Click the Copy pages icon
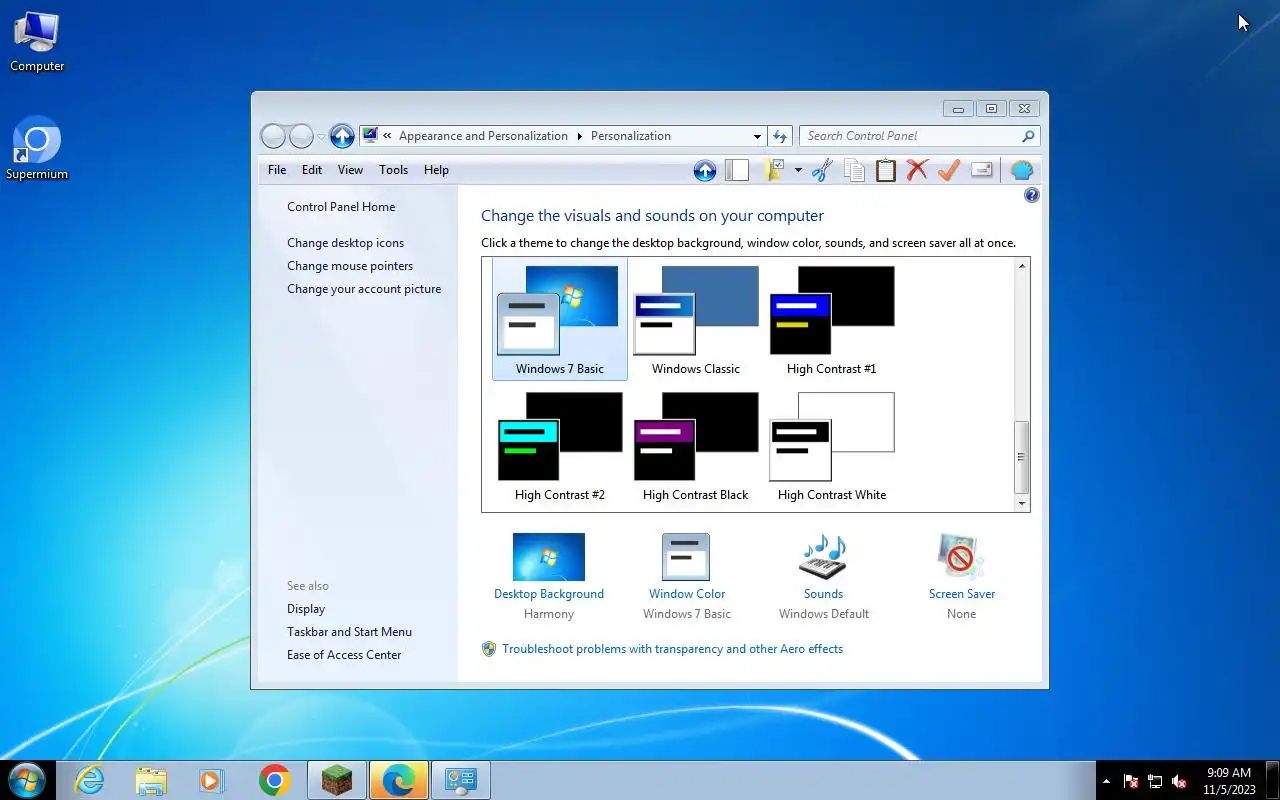This screenshot has width=1280, height=800. 854,170
